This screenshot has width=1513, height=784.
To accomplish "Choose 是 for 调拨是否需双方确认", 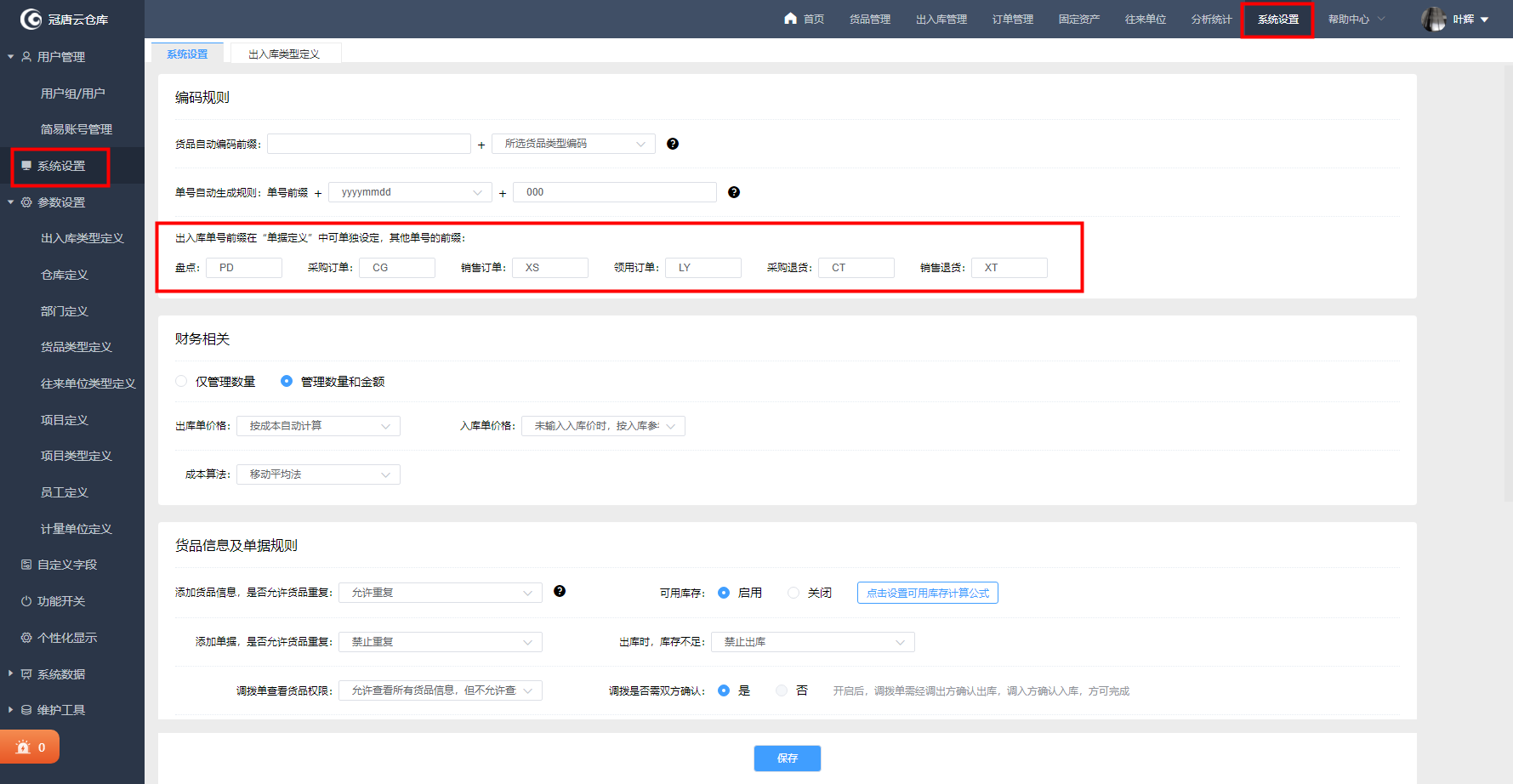I will click(x=724, y=690).
